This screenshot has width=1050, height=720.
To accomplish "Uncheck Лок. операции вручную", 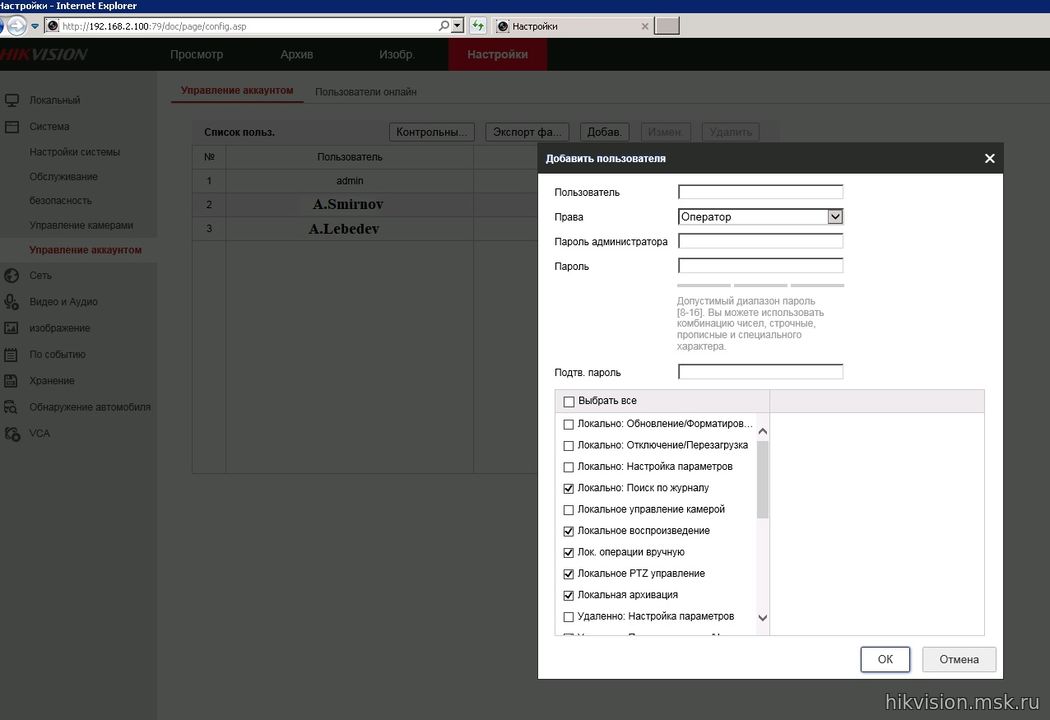I will tap(569, 553).
